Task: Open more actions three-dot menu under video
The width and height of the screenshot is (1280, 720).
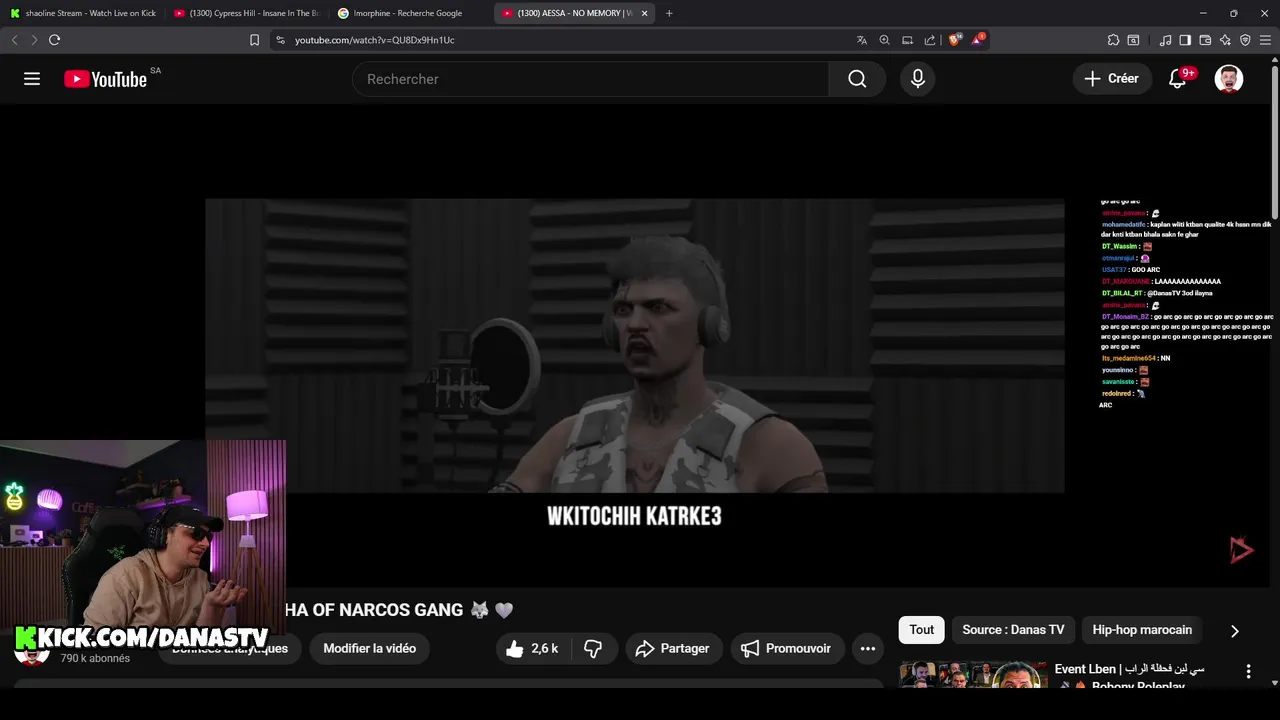Action: [x=867, y=649]
